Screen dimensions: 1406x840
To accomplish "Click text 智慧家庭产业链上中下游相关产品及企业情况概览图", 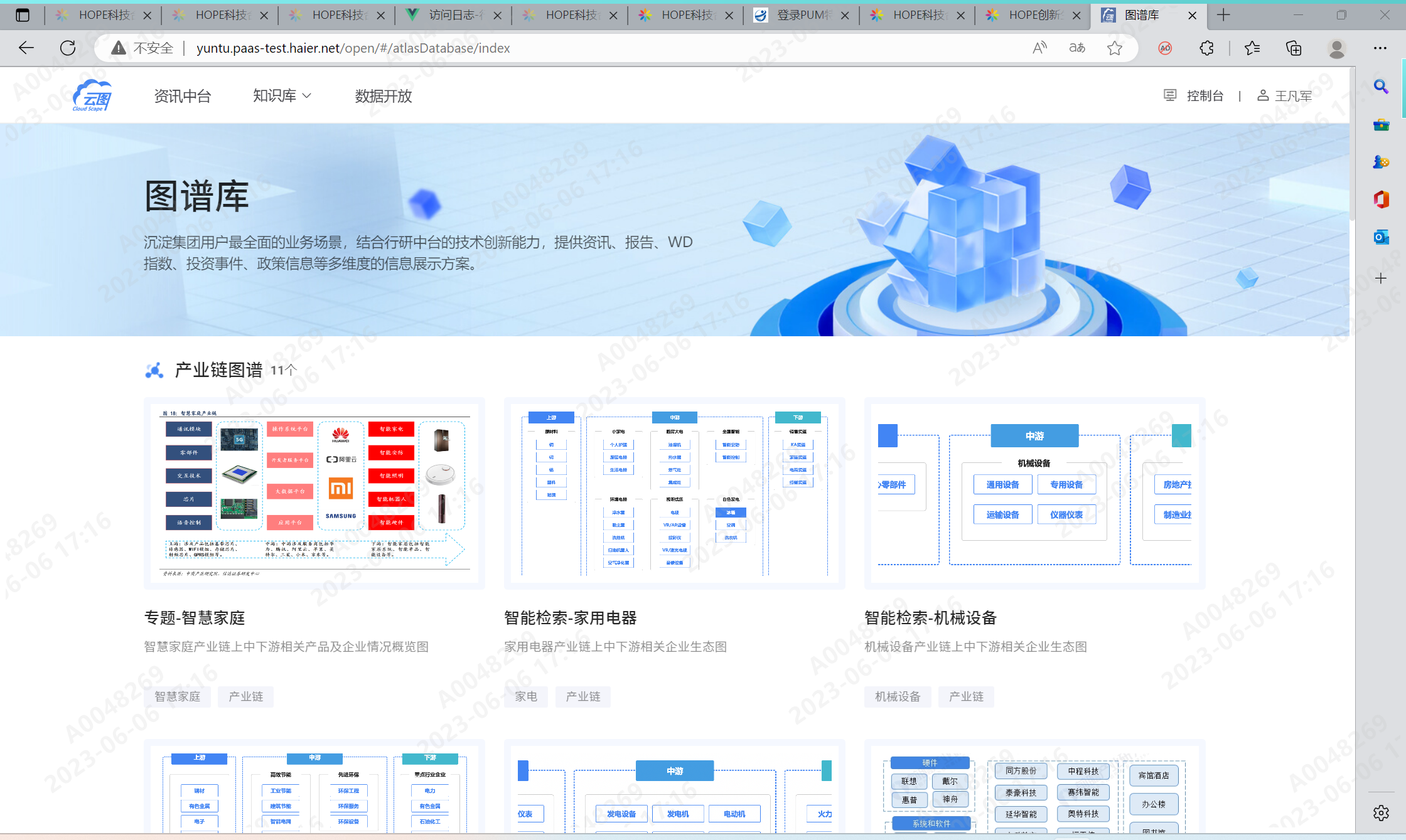I will coord(286,647).
